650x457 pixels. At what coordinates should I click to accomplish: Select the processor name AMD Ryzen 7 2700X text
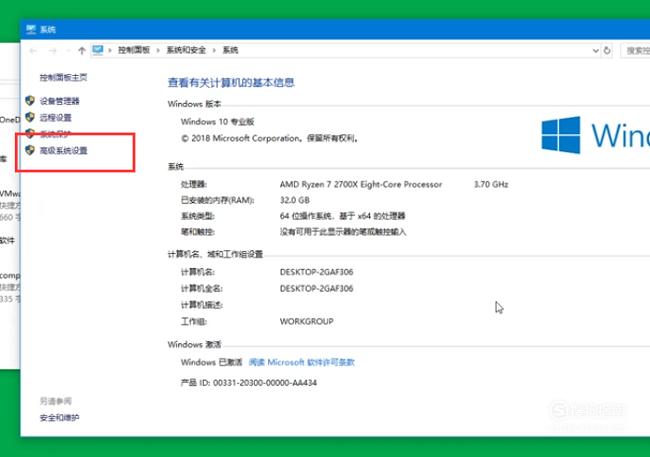[361, 184]
